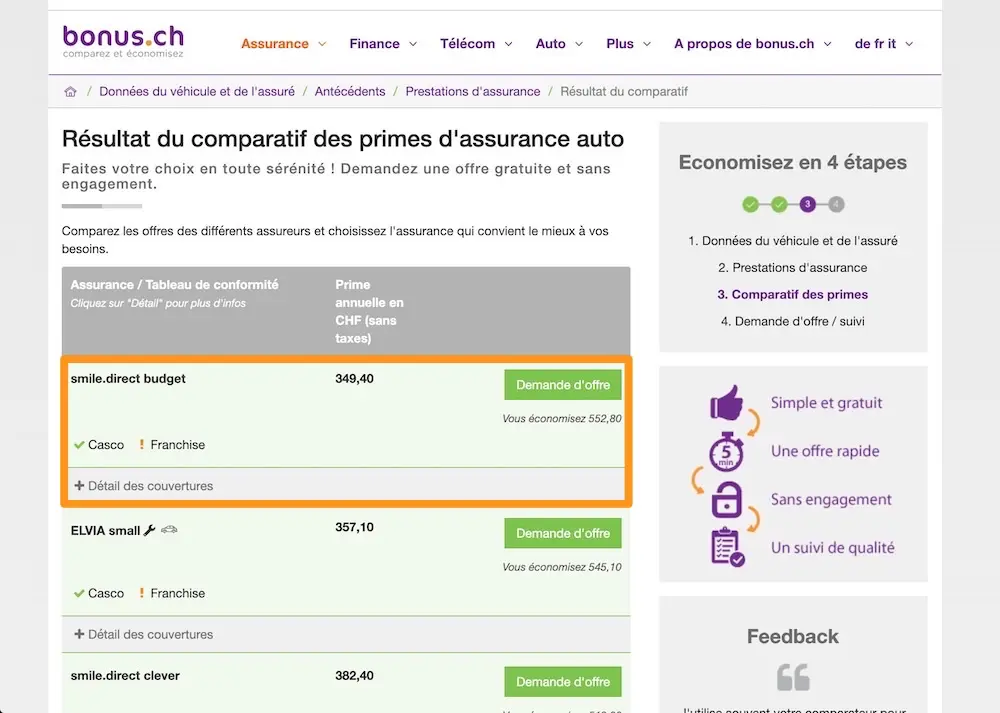This screenshot has width=1000, height=713.
Task: Click the first green checkmark step circle
Action: point(751,205)
